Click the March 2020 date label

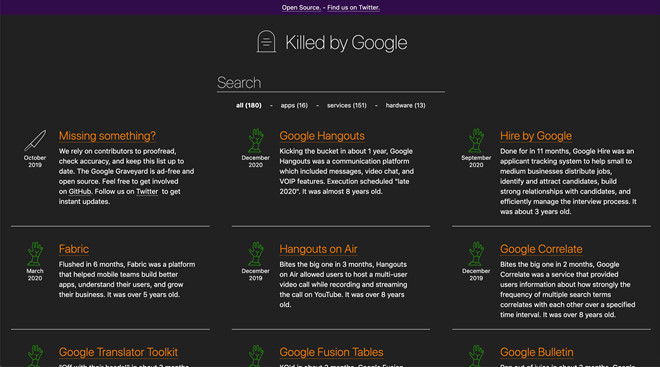35,274
